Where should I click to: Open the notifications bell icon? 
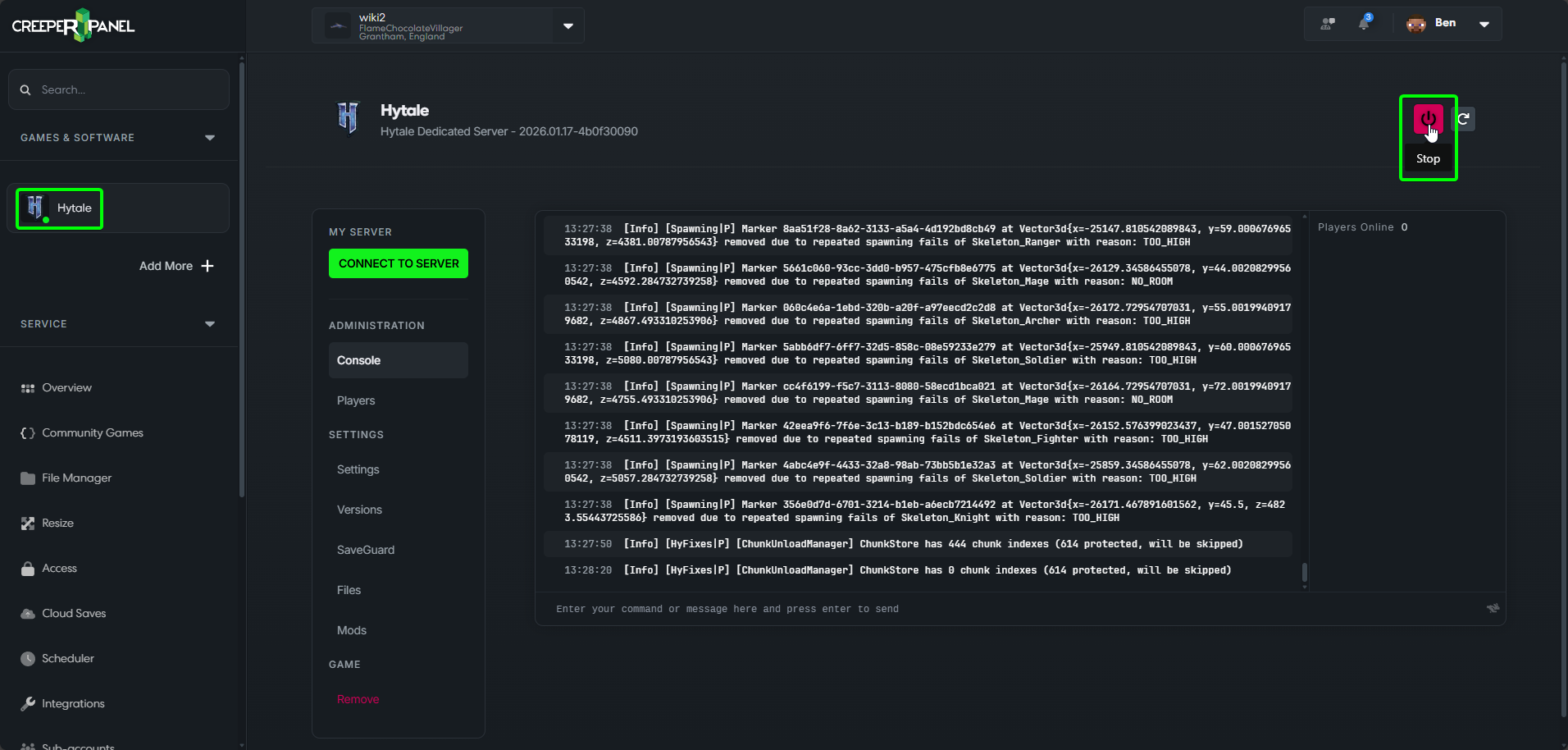click(1364, 23)
